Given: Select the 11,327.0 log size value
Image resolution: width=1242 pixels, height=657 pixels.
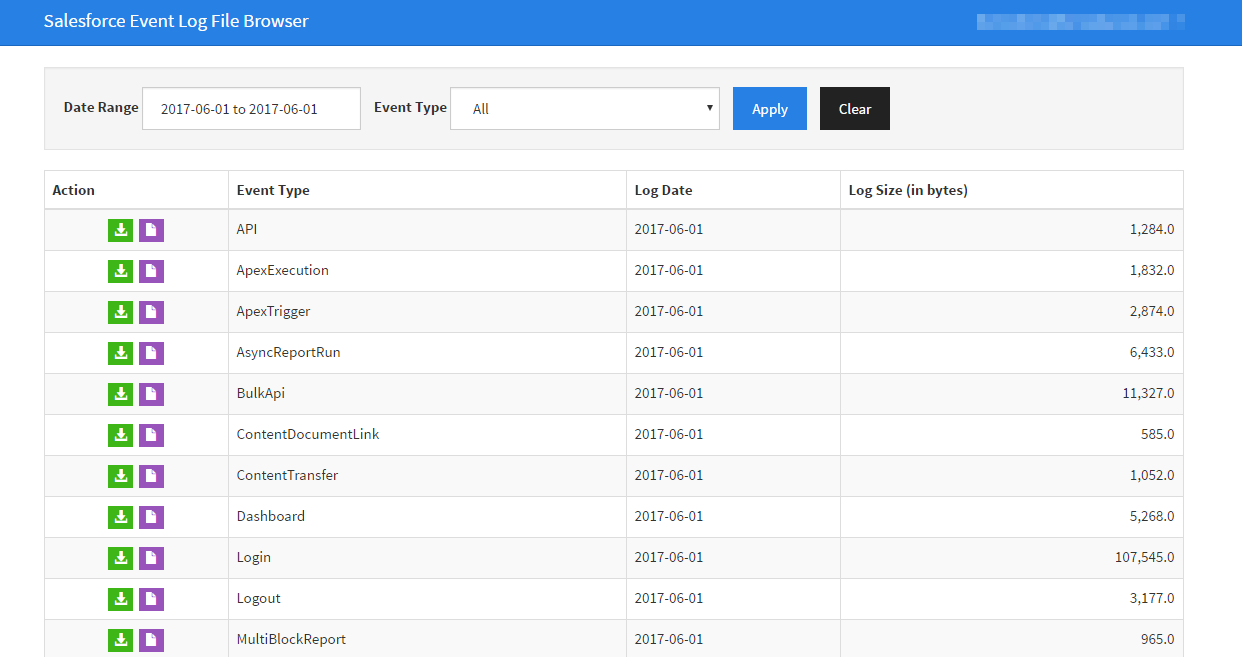Looking at the screenshot, I should coord(1148,393).
